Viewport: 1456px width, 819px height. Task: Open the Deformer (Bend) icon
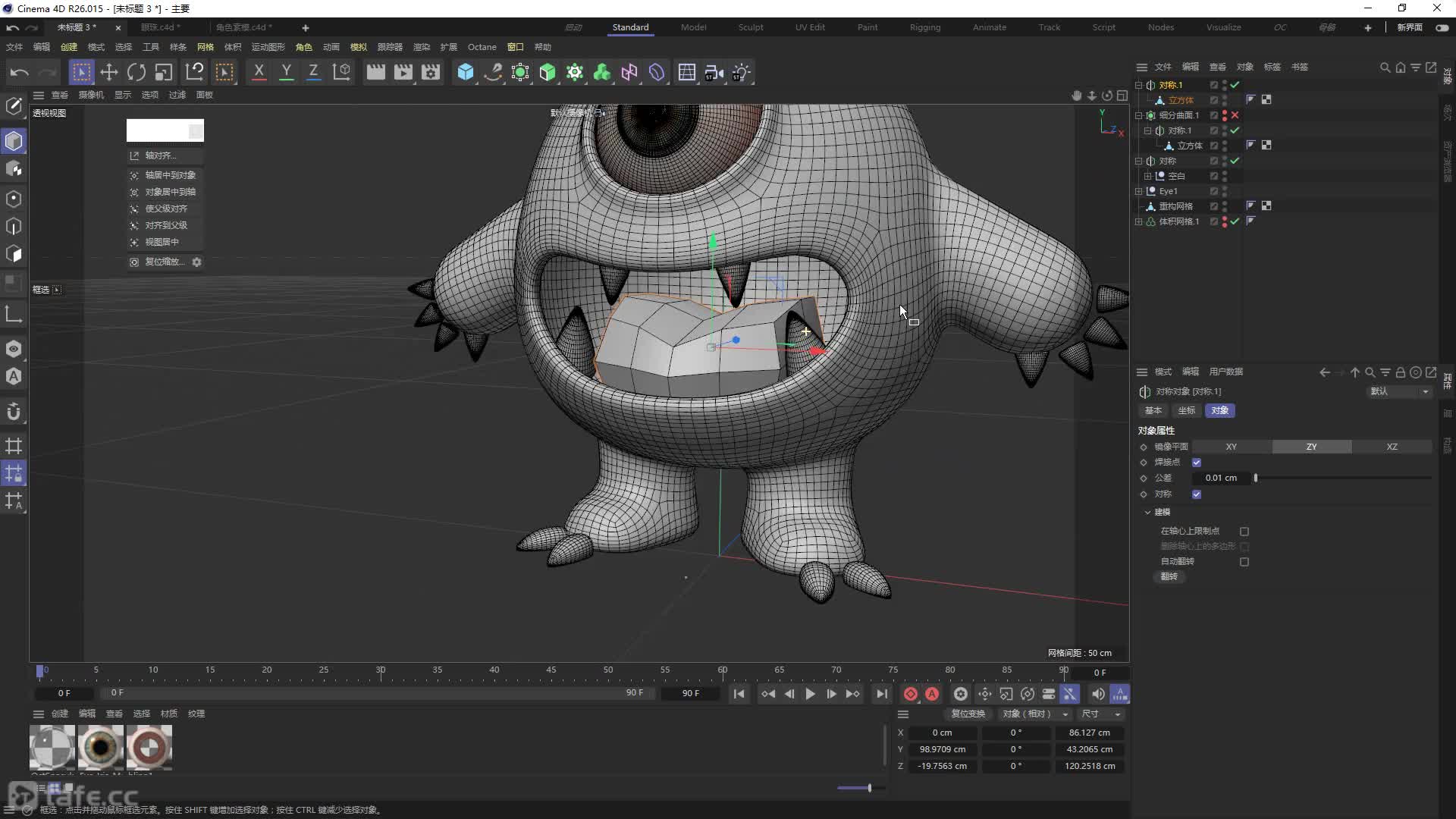click(x=657, y=72)
